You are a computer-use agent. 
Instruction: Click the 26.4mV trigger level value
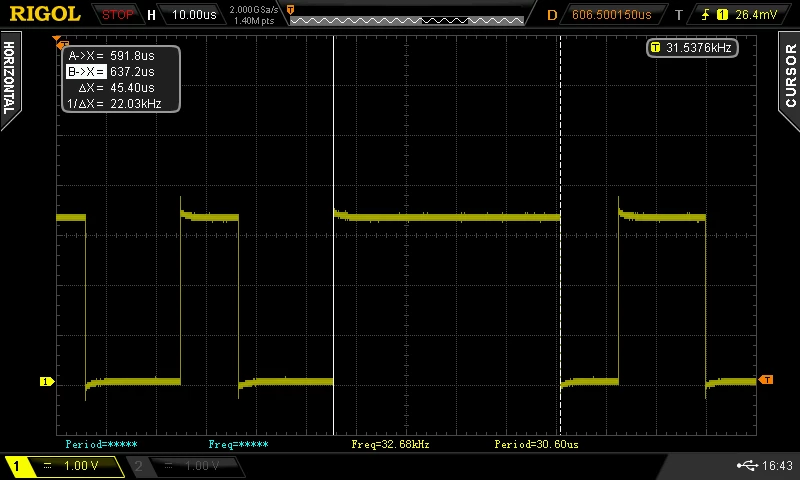756,15
